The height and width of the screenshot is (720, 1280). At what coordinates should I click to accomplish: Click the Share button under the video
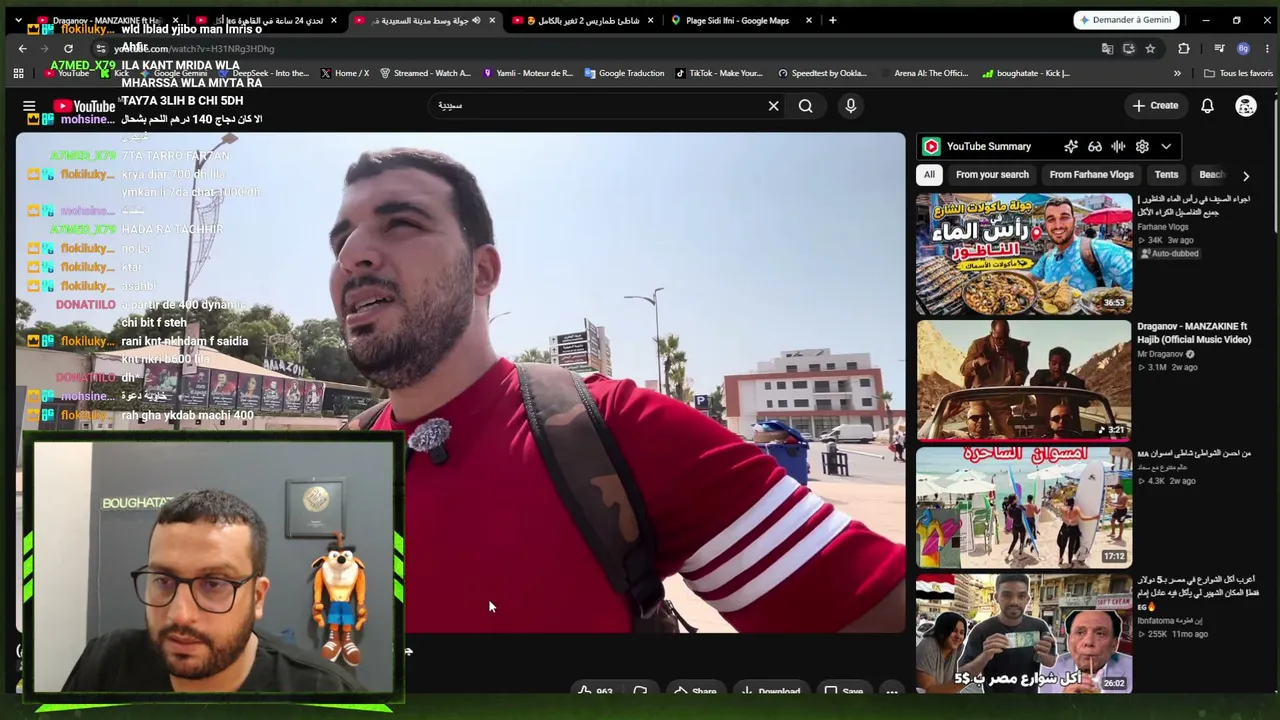coord(695,691)
